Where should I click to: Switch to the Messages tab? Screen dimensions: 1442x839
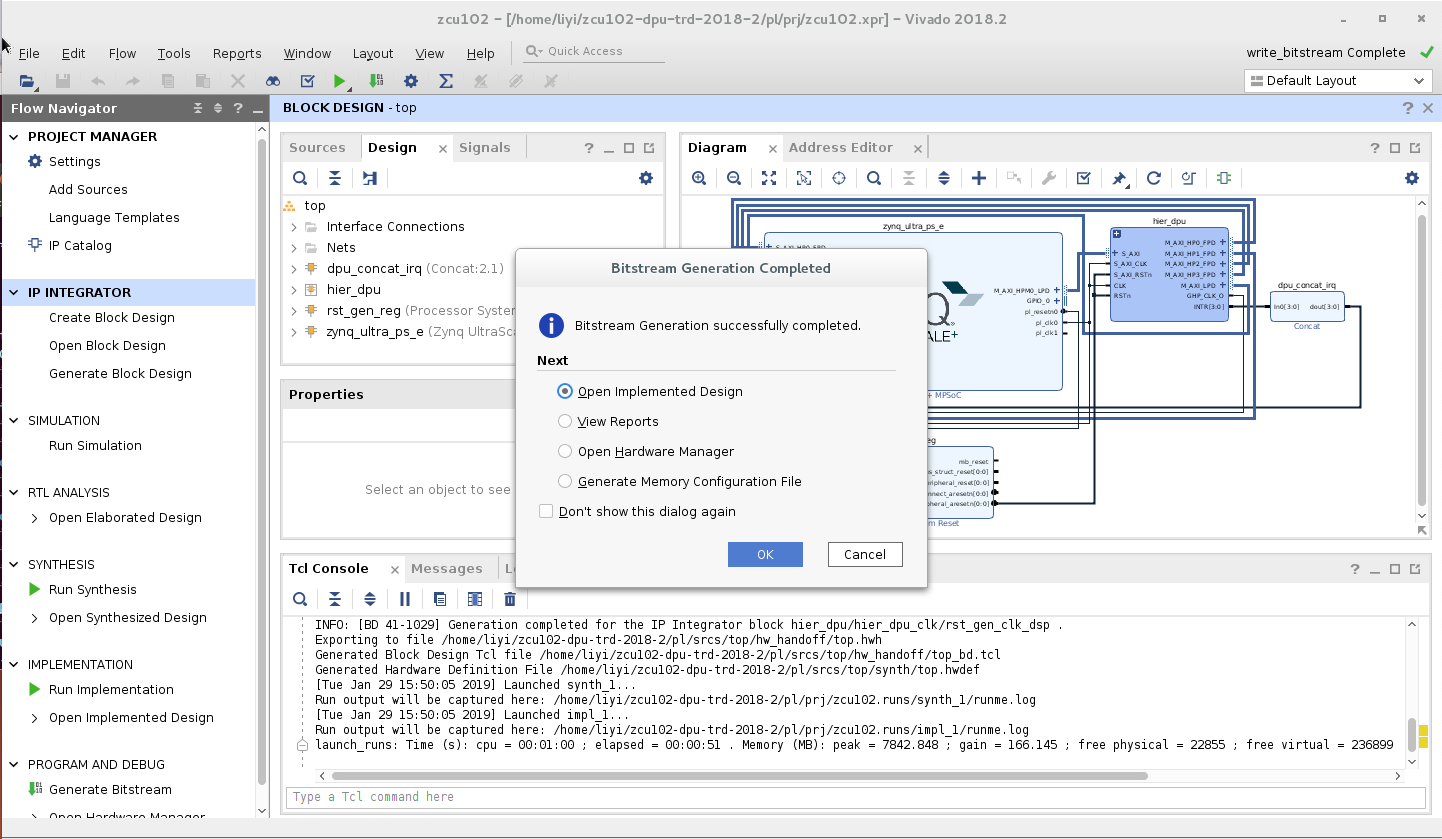(x=446, y=568)
